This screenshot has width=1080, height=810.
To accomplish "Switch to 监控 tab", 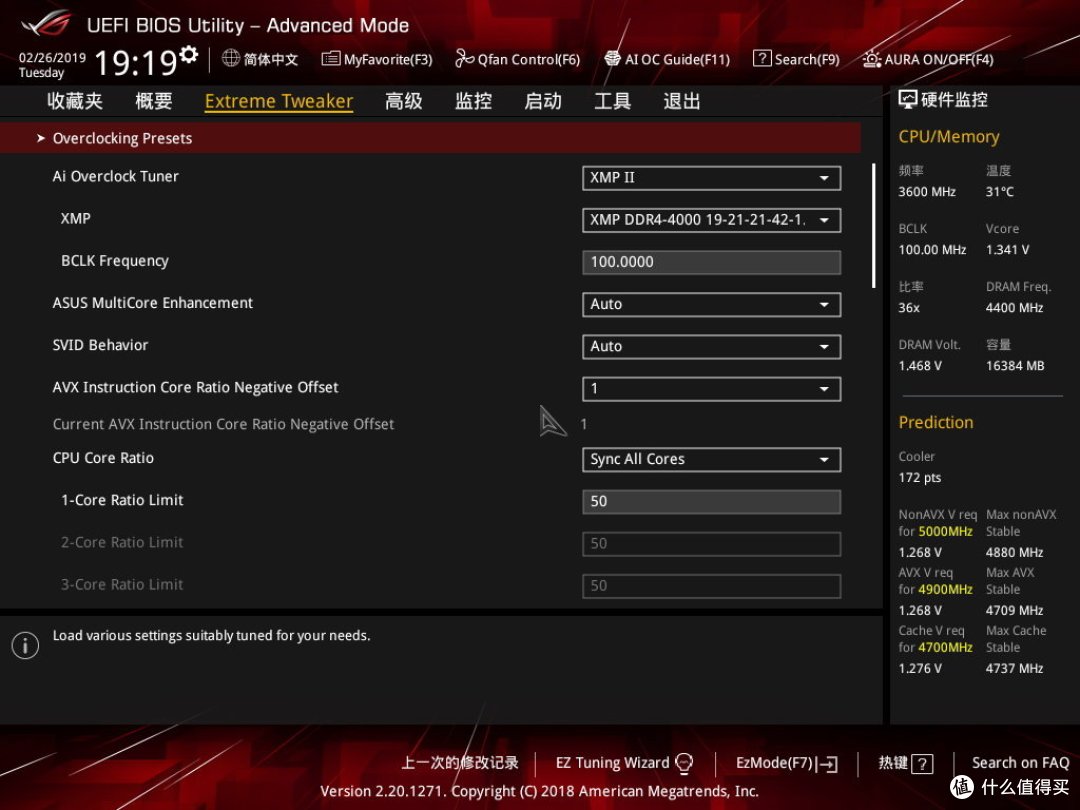I will 473,101.
